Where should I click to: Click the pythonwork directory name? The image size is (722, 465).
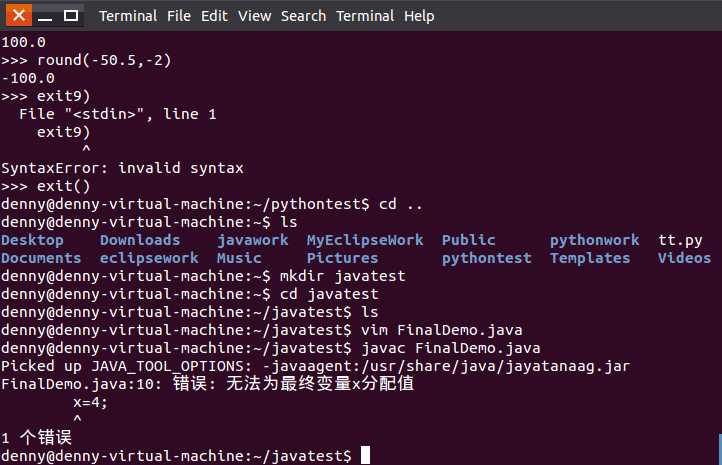[594, 240]
